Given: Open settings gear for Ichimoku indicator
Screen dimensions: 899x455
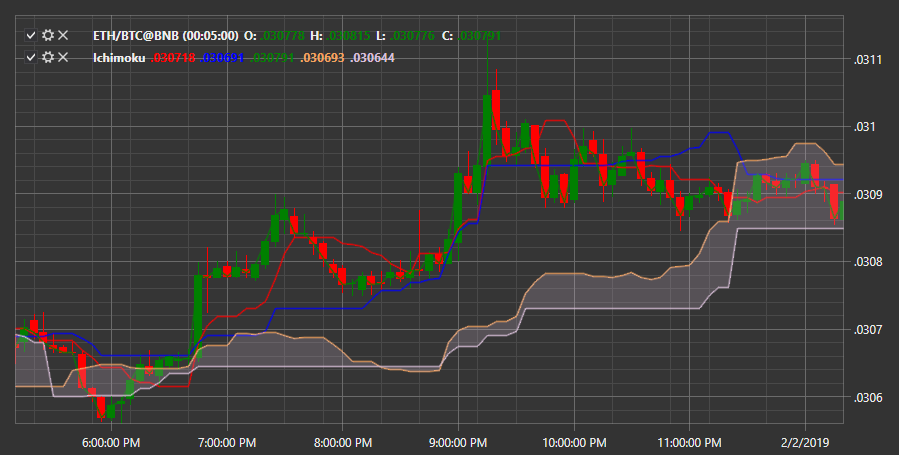Looking at the screenshot, I should 48,57.
